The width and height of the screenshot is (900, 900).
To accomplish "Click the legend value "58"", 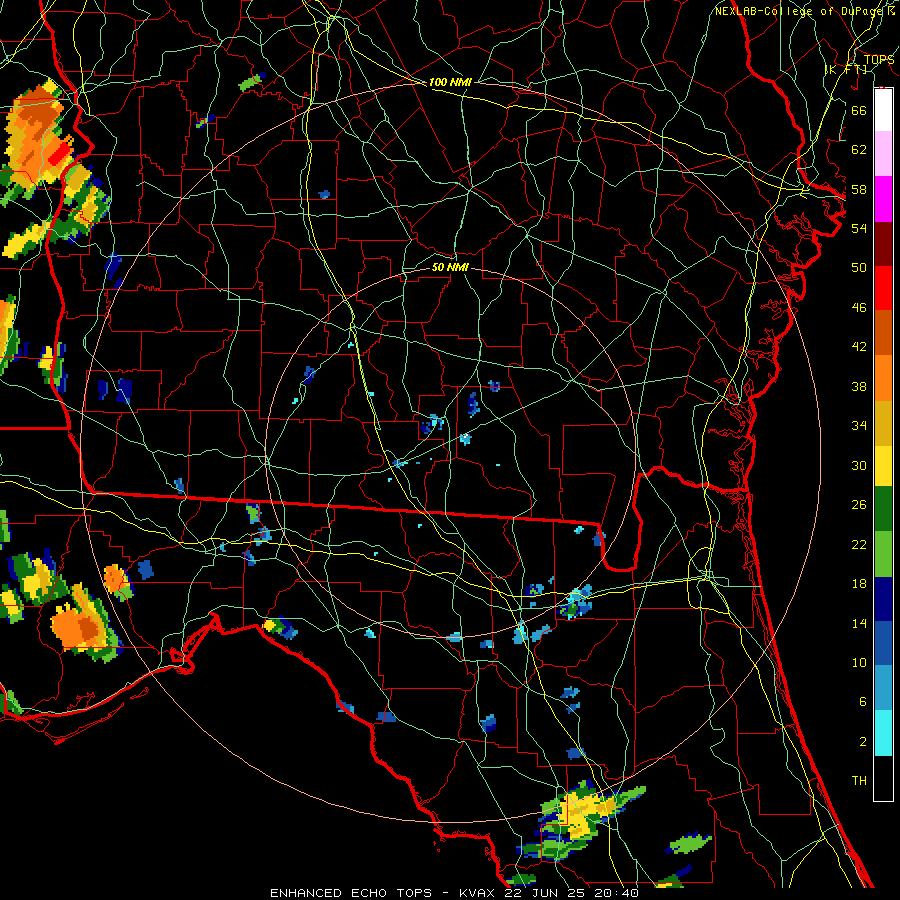I will (859, 189).
